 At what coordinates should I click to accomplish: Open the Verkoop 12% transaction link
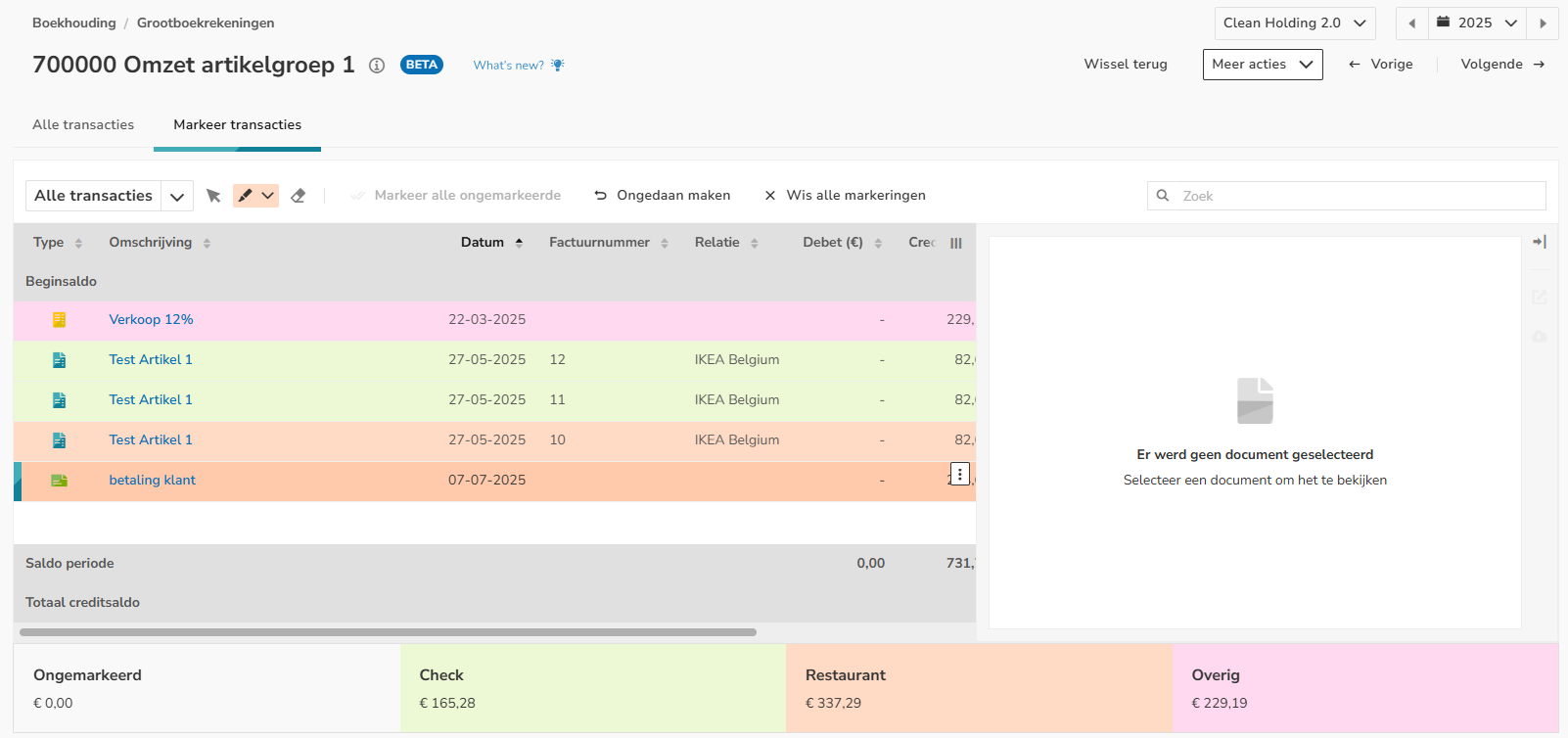[151, 320]
